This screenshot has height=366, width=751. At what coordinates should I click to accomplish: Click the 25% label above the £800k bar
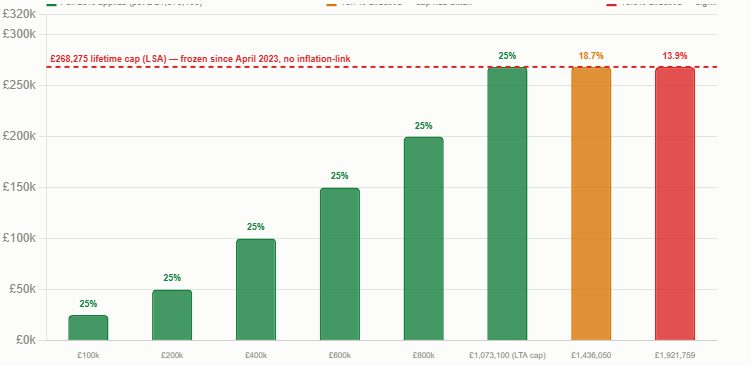423,126
